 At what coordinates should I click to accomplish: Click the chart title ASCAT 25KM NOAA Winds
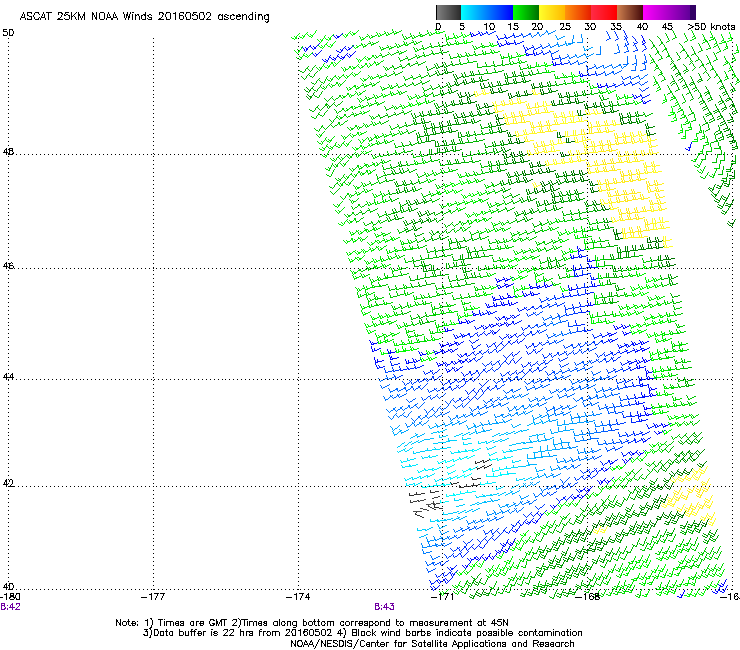144,17
